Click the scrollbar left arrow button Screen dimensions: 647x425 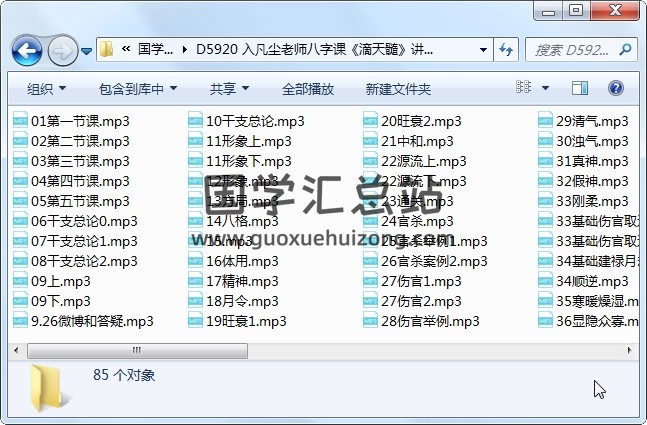(x=17, y=351)
